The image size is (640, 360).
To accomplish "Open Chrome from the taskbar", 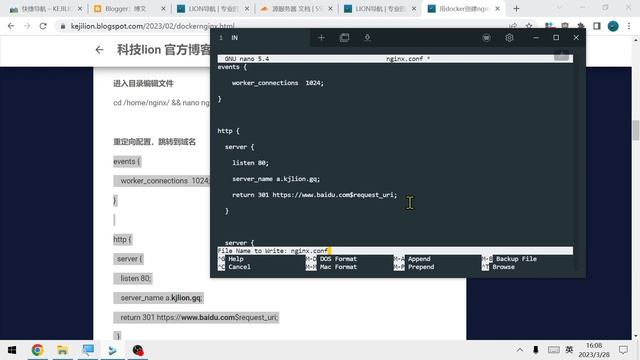I will pyautogui.click(x=38, y=350).
